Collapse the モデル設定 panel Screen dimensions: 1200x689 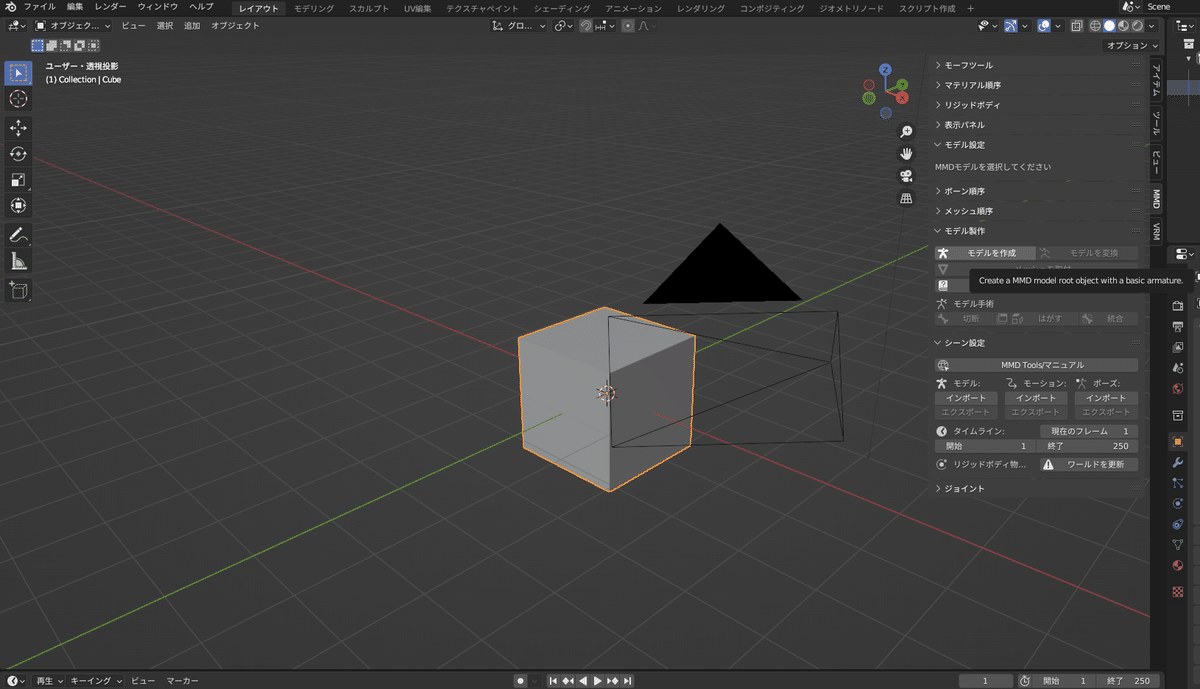click(x=1037, y=145)
